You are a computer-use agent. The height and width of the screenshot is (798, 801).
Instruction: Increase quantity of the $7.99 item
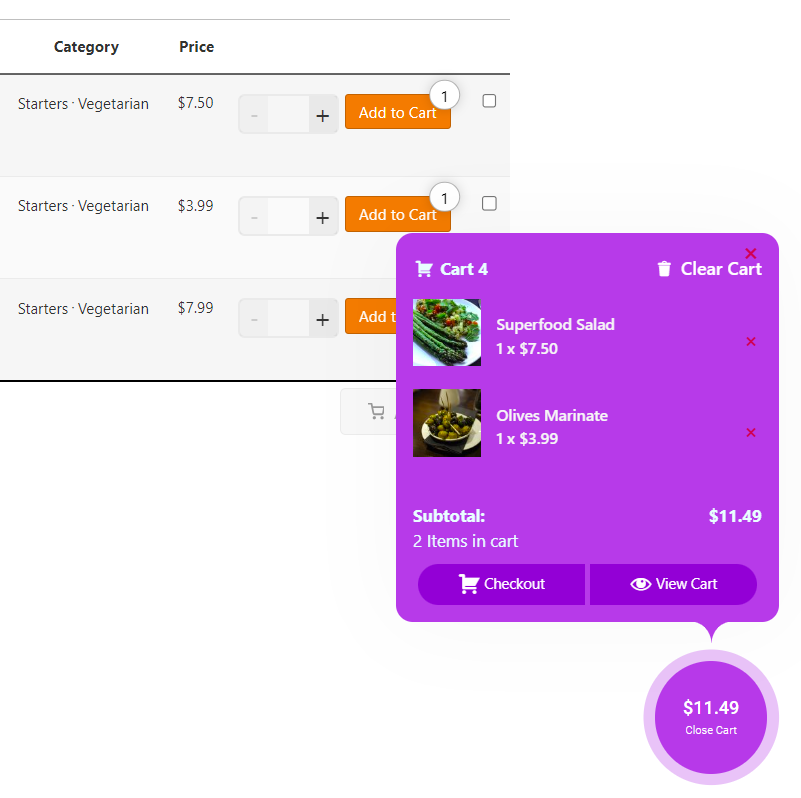[x=322, y=320]
